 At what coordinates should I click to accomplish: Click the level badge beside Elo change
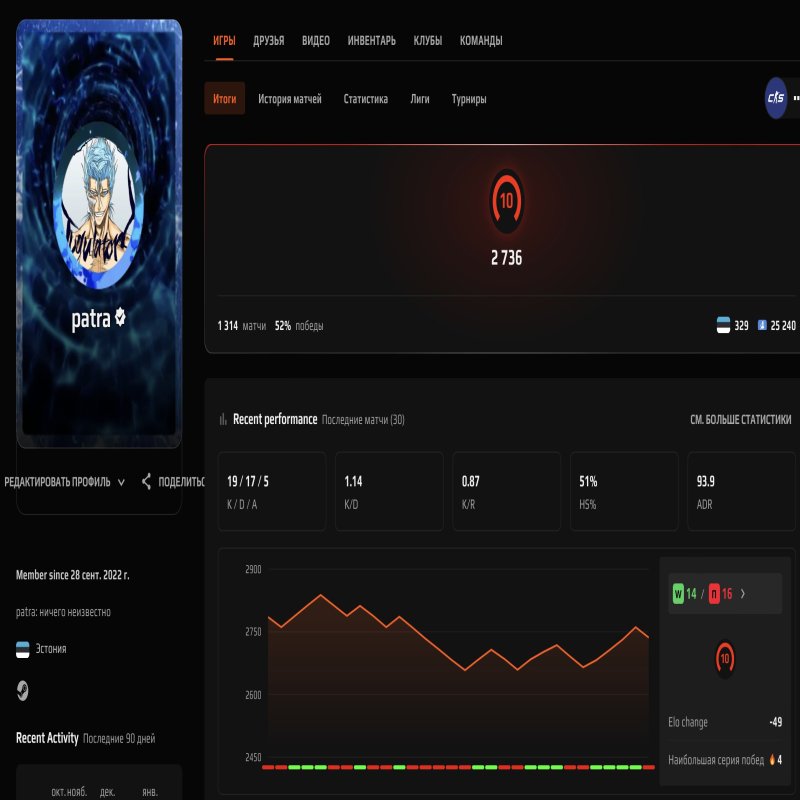726,660
